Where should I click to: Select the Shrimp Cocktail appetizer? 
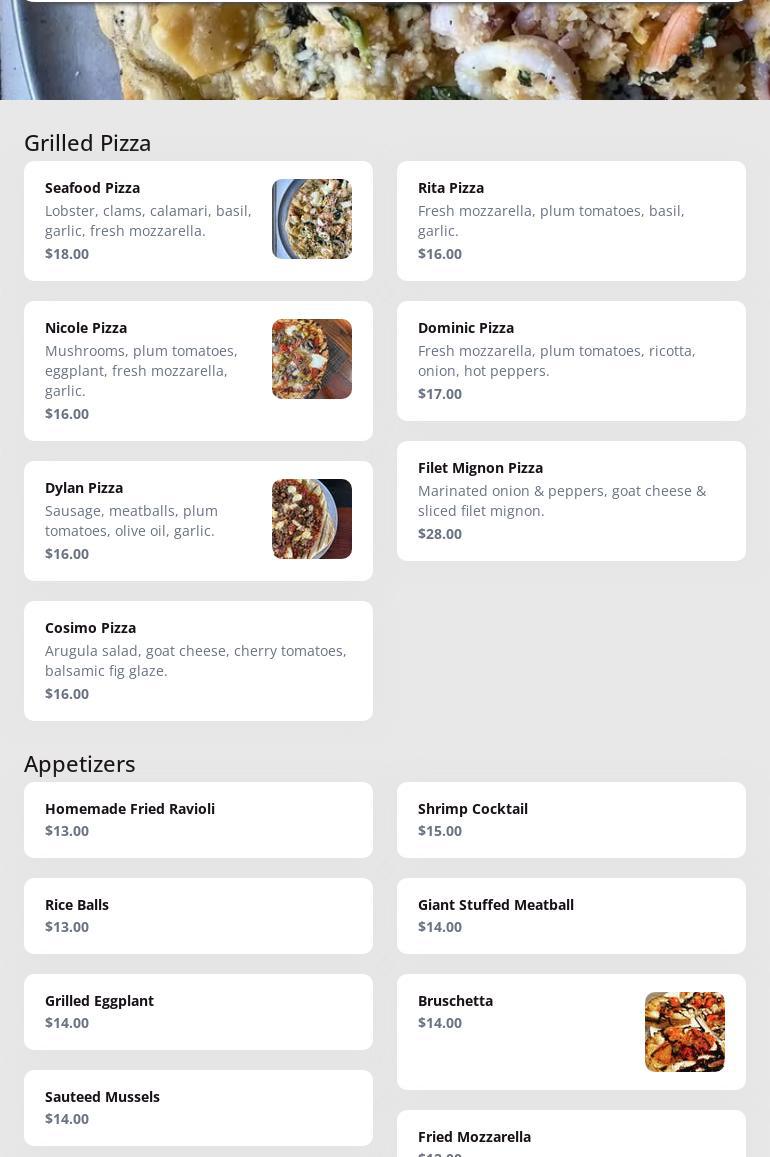pyautogui.click(x=571, y=820)
